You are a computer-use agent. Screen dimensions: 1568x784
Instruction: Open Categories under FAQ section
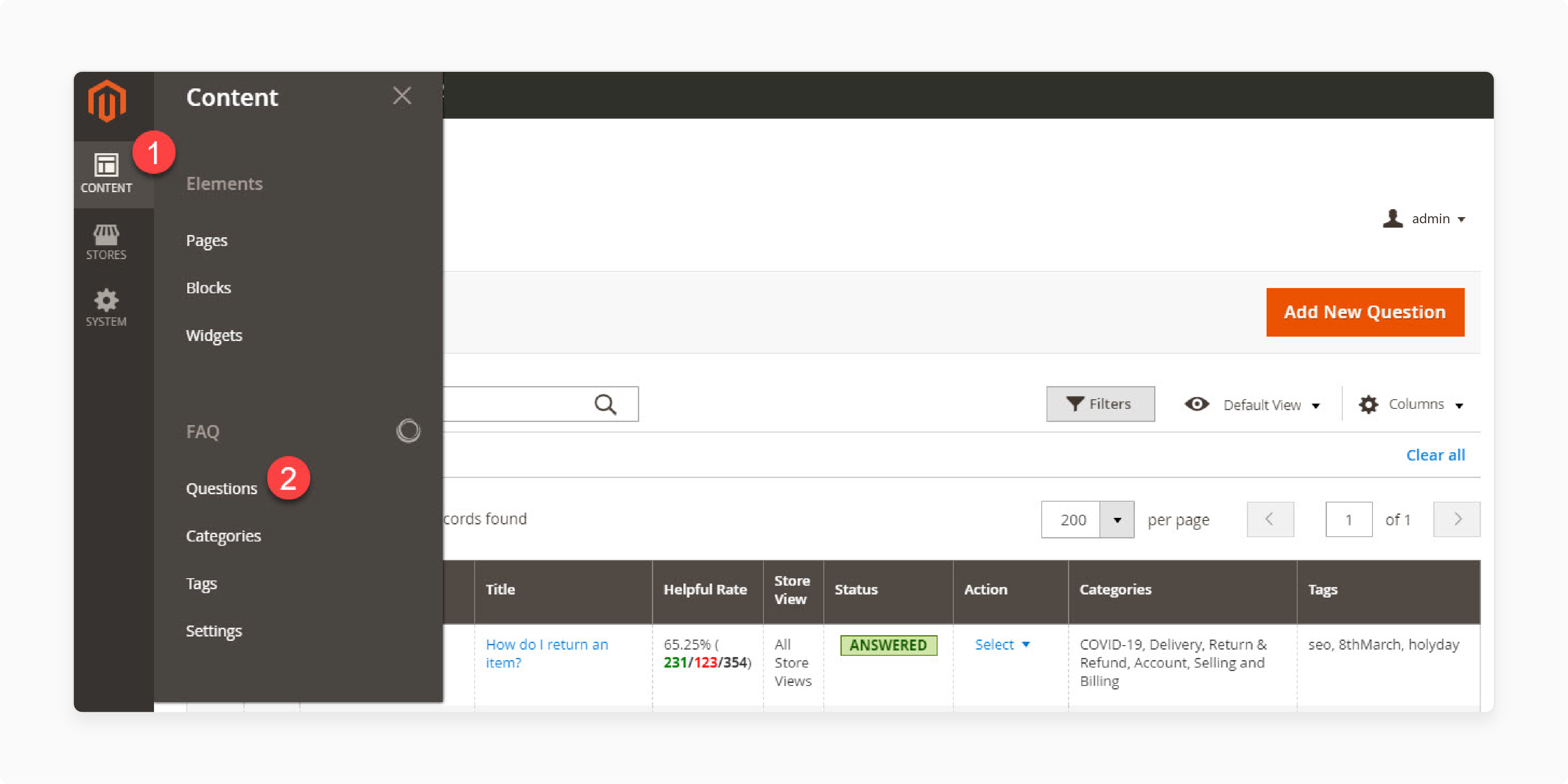[x=222, y=535]
